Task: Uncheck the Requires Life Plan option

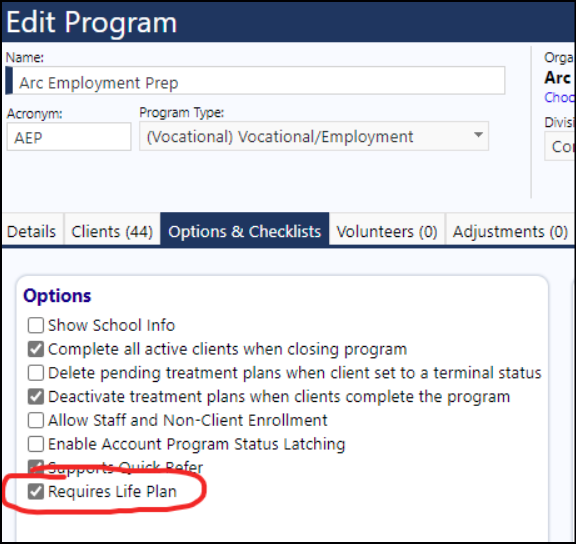Action: click(x=36, y=491)
